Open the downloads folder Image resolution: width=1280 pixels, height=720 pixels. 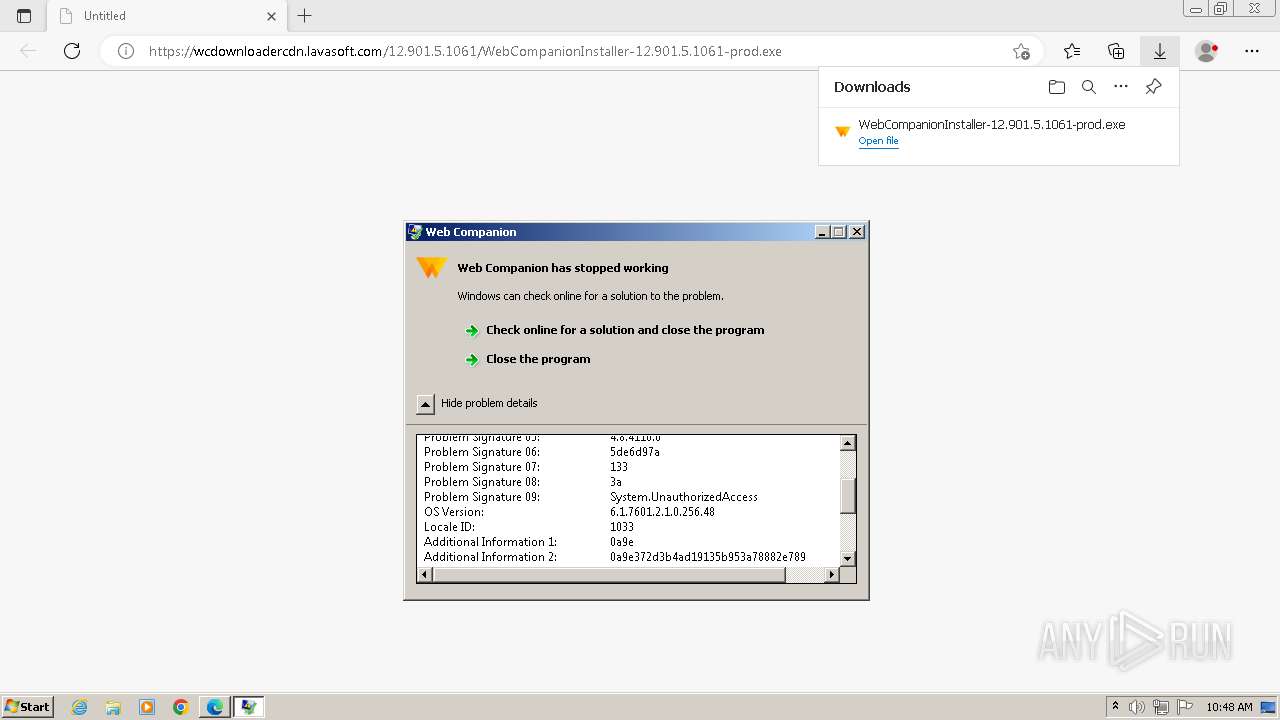tap(1057, 87)
